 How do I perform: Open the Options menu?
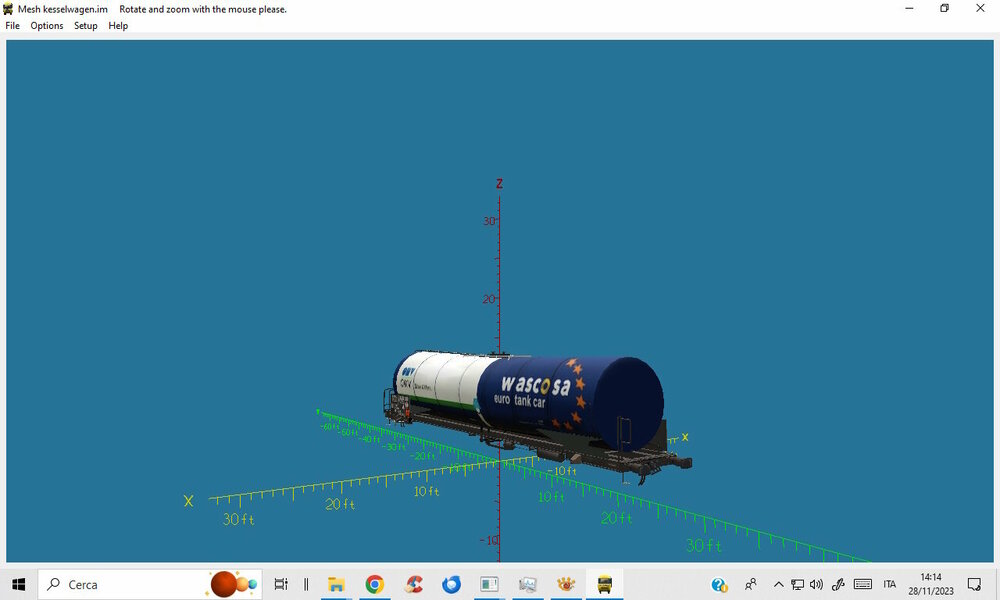point(47,26)
